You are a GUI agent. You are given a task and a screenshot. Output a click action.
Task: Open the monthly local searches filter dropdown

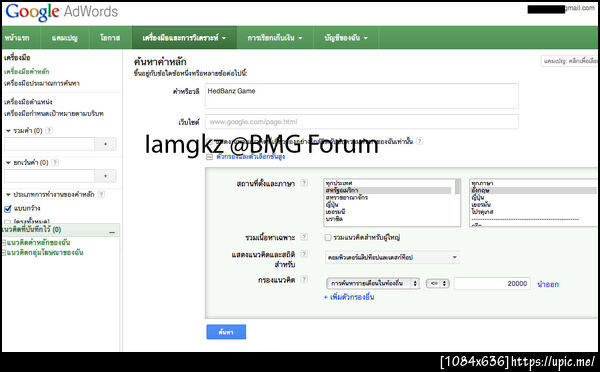pos(373,284)
